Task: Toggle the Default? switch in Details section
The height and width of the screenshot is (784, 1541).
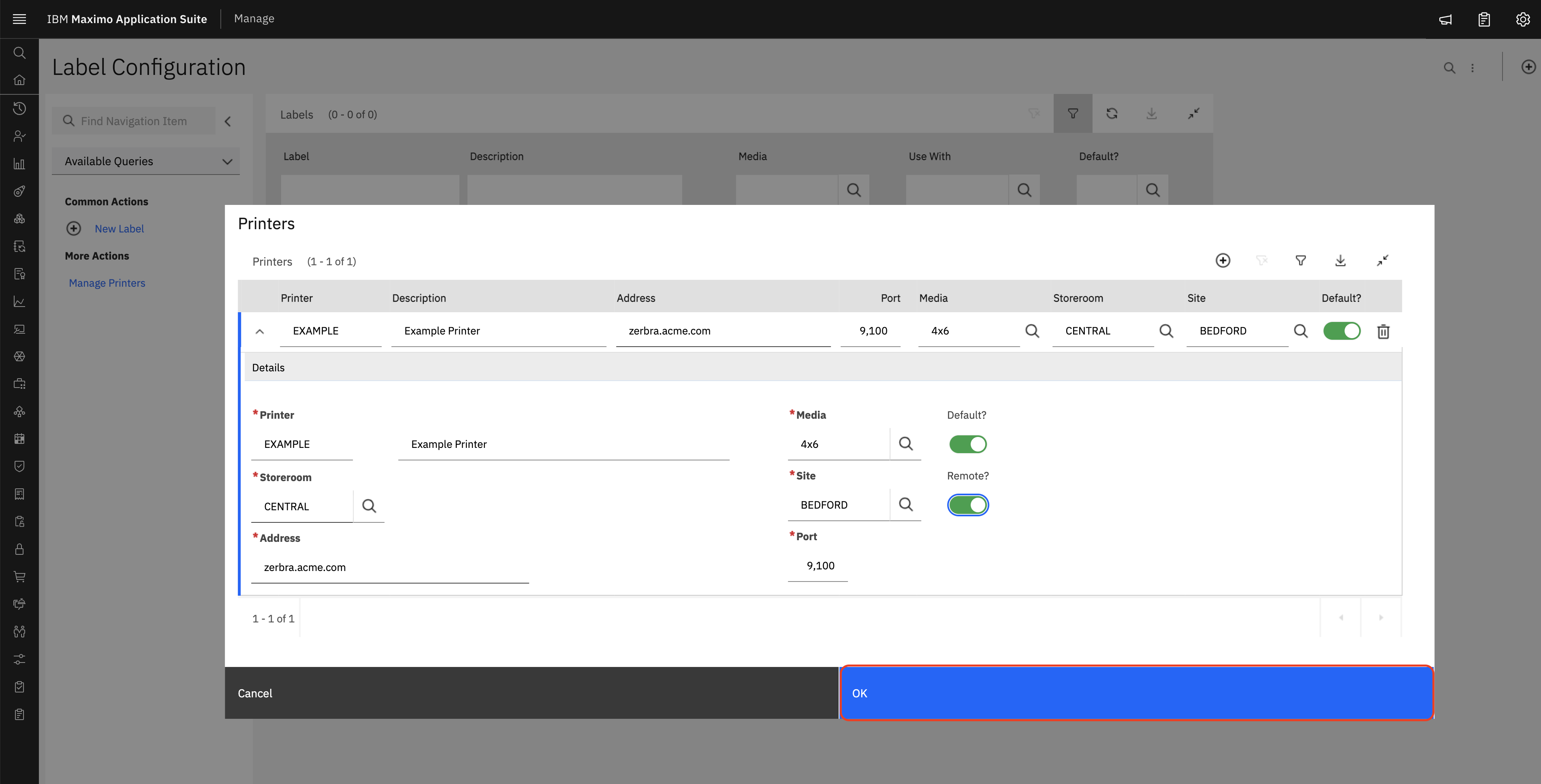Action: pyautogui.click(x=967, y=444)
